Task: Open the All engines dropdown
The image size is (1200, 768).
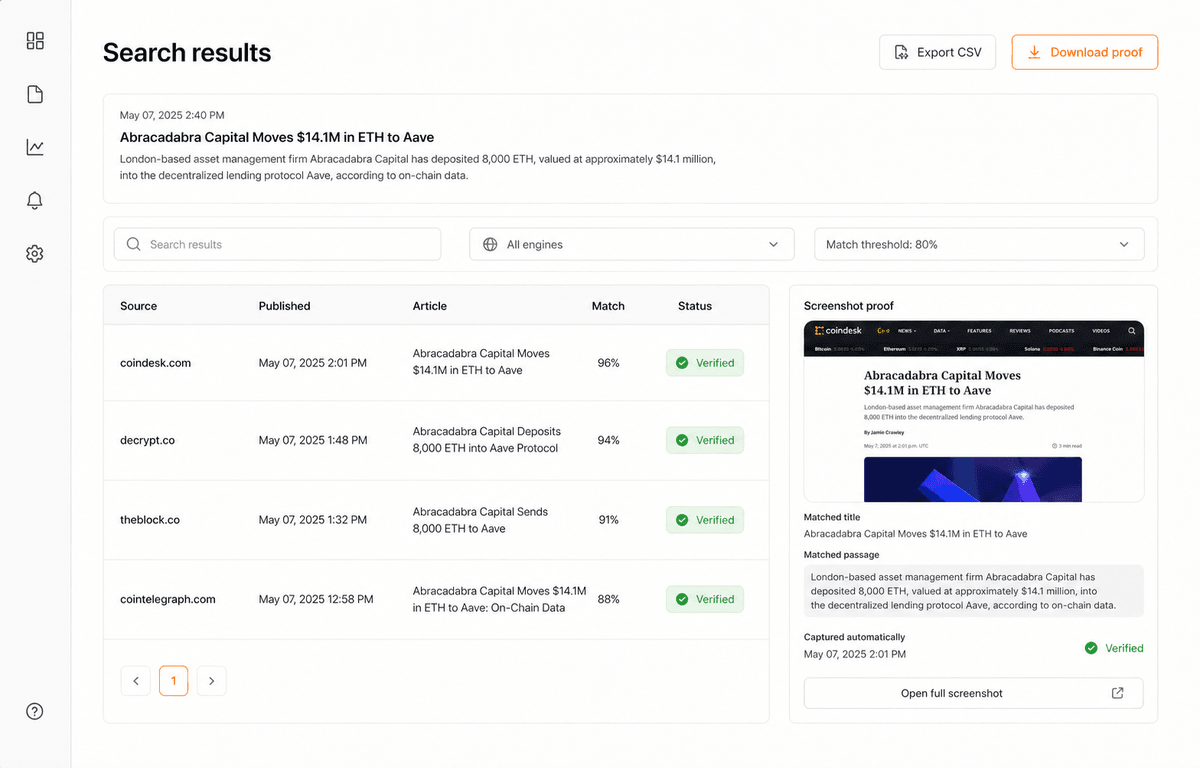Action: click(632, 244)
